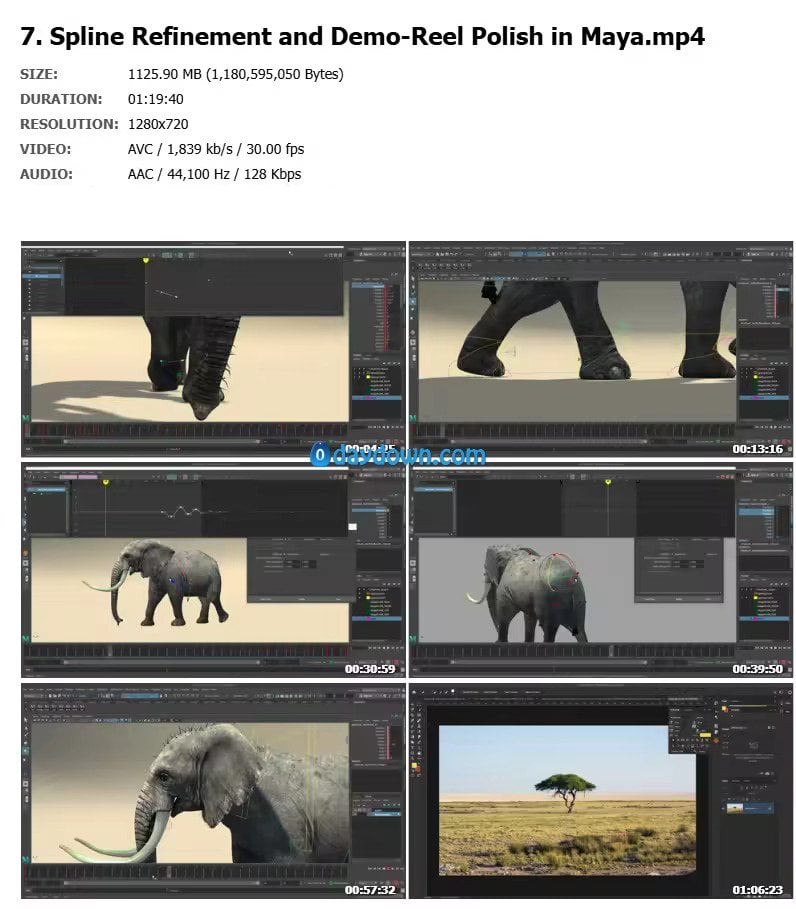Click the yellow playhead marker in 00:39:50 frame
796x909 pixels.
(x=606, y=483)
